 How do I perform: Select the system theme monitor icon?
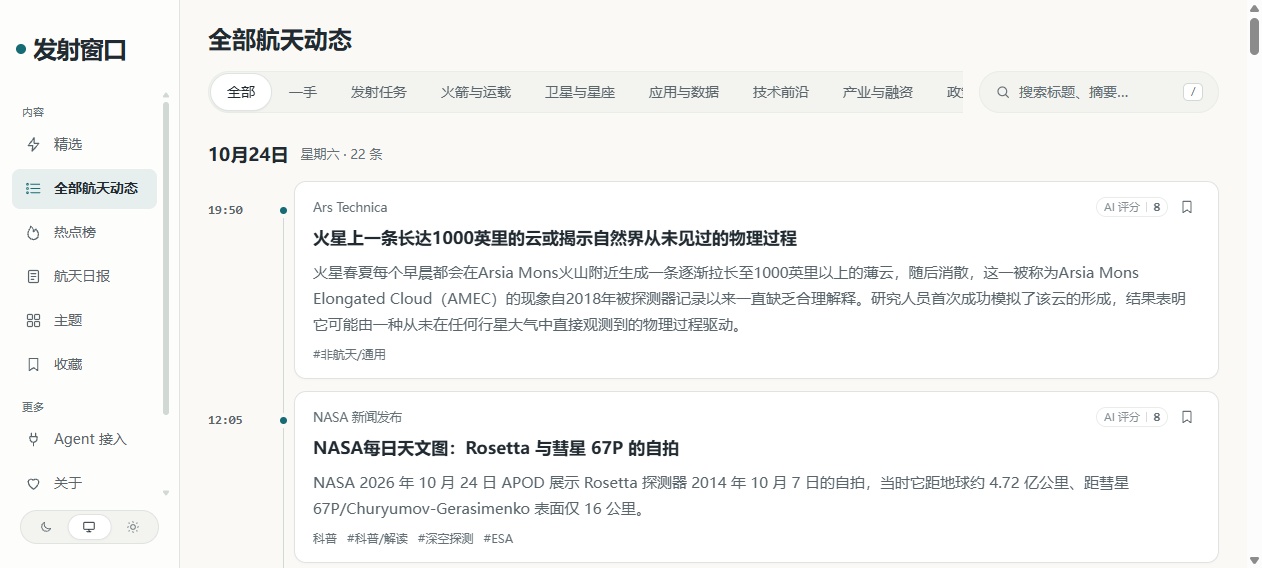tap(89, 527)
